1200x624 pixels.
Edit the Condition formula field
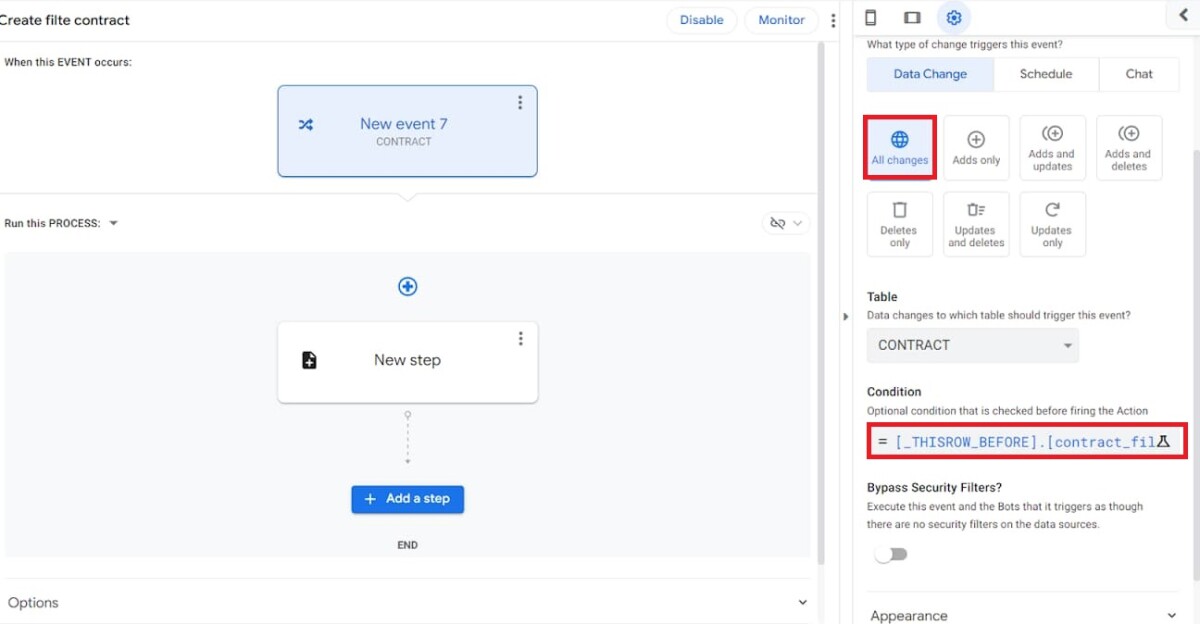click(1020, 441)
